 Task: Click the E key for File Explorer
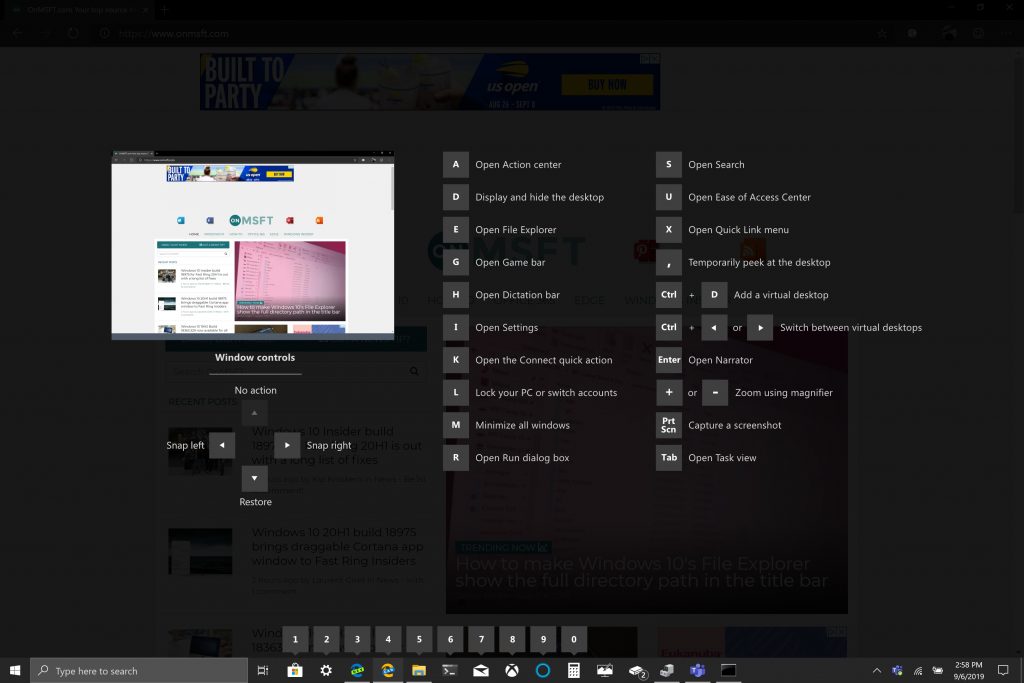[x=456, y=230]
